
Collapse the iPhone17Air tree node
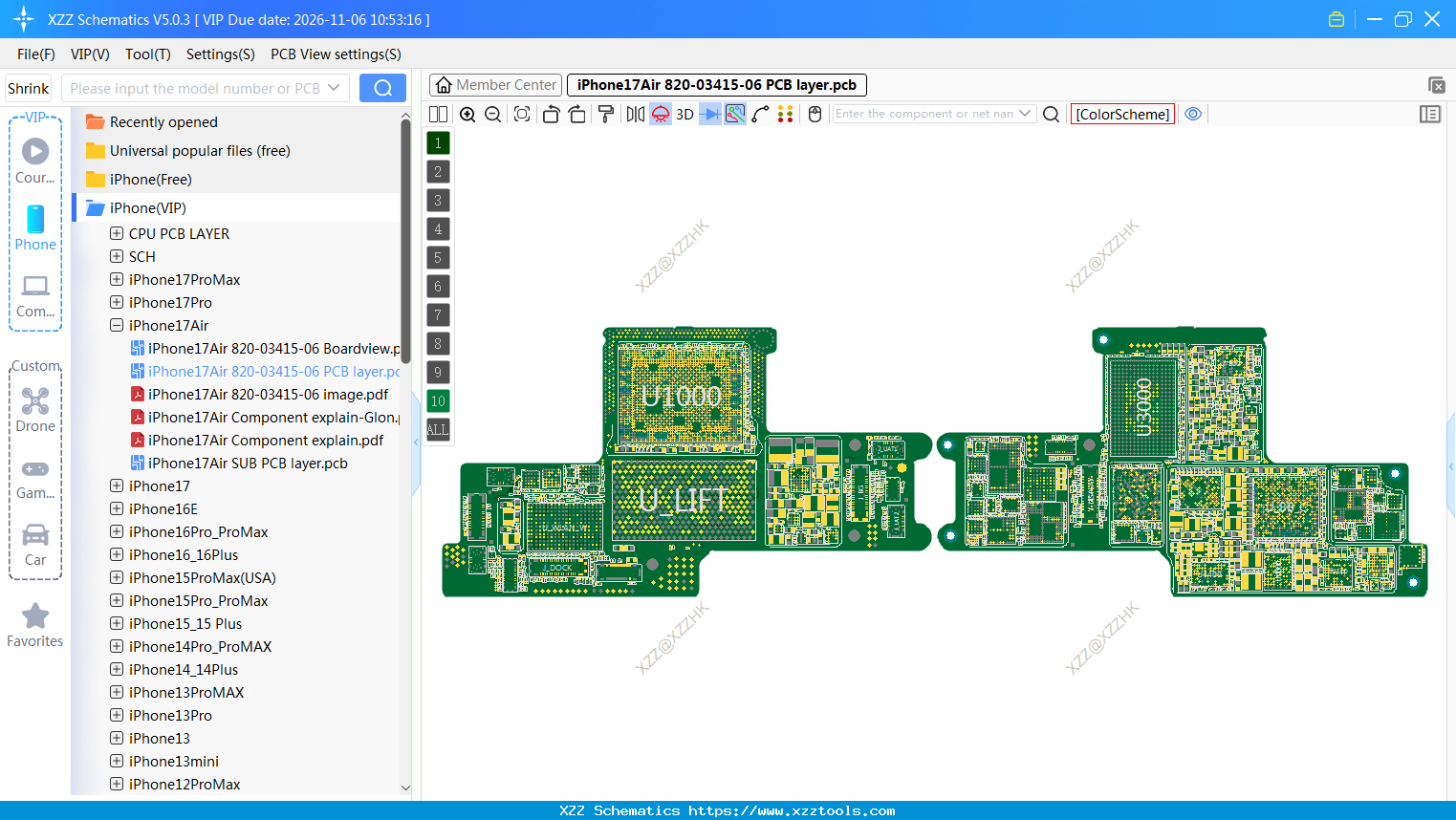116,325
